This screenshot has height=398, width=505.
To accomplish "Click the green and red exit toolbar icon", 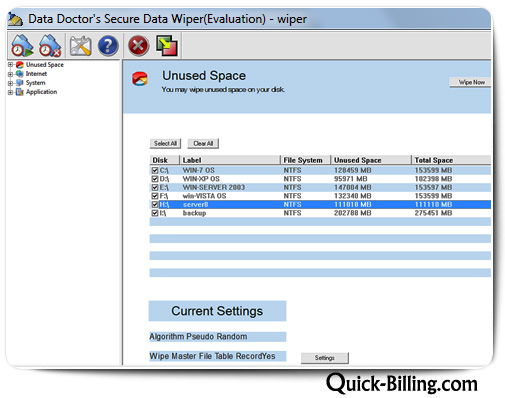I will [x=167, y=46].
